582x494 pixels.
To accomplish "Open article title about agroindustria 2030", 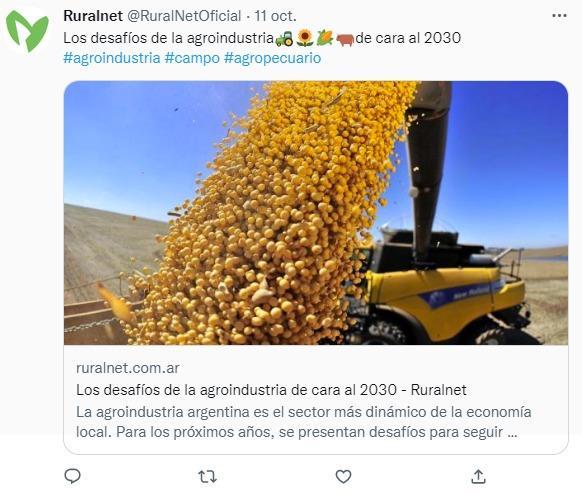I will point(271,390).
